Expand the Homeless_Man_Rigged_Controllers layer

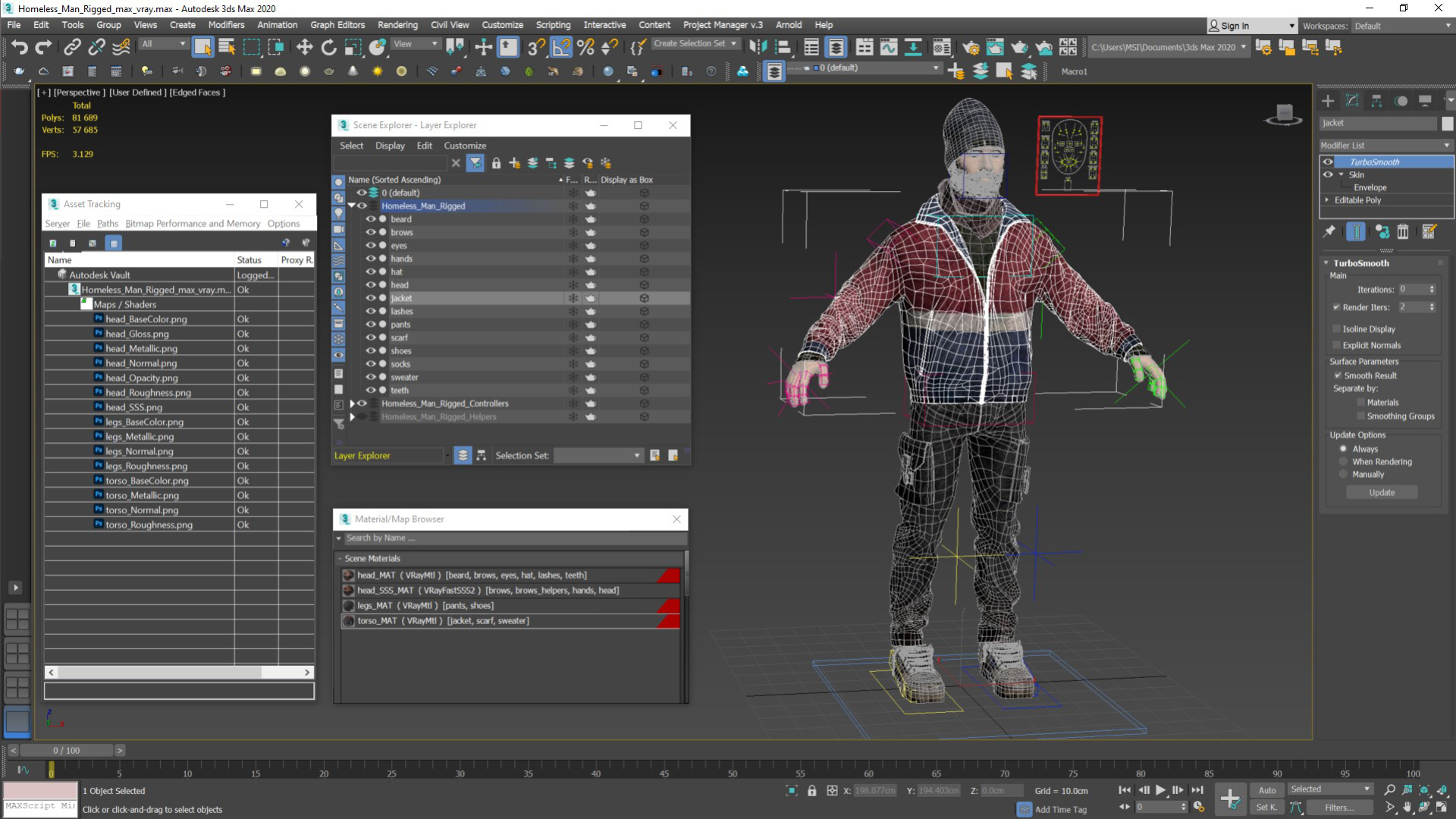[352, 403]
